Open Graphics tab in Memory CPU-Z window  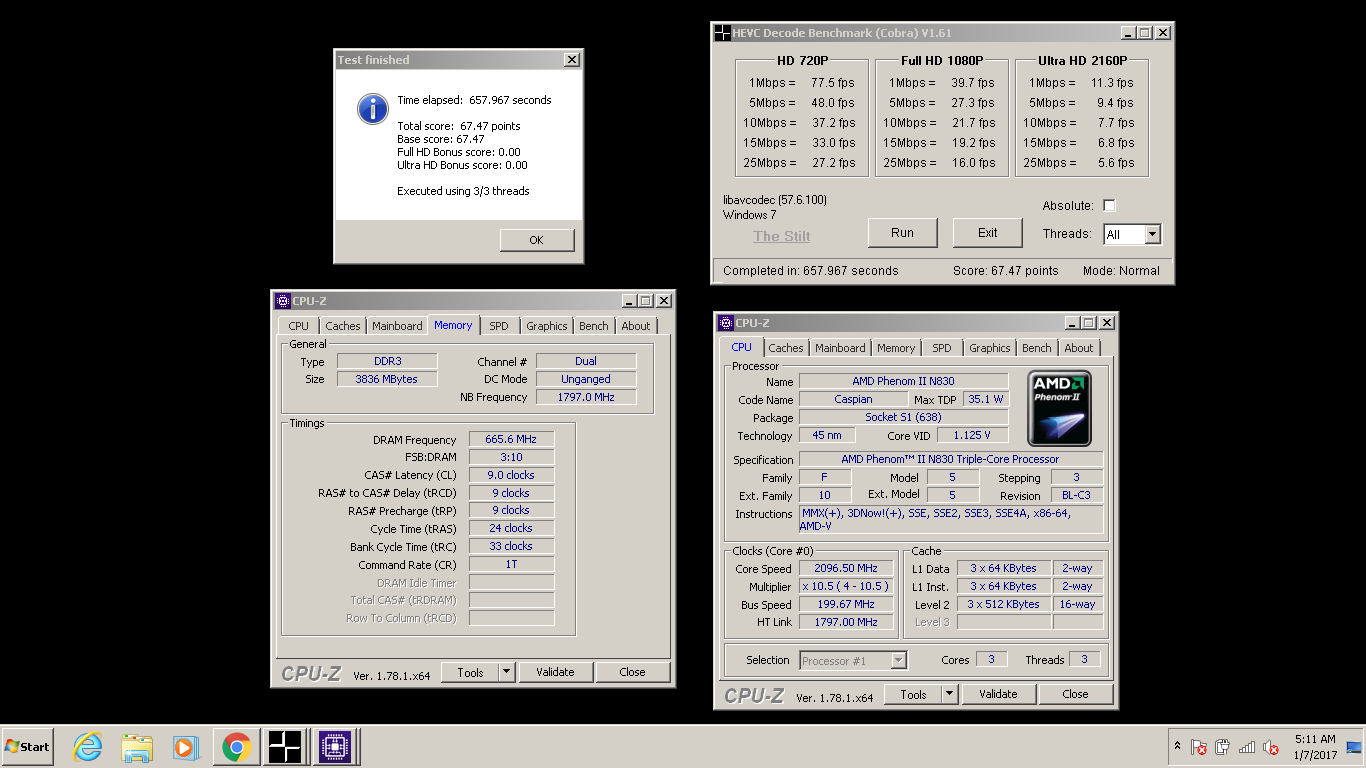546,326
